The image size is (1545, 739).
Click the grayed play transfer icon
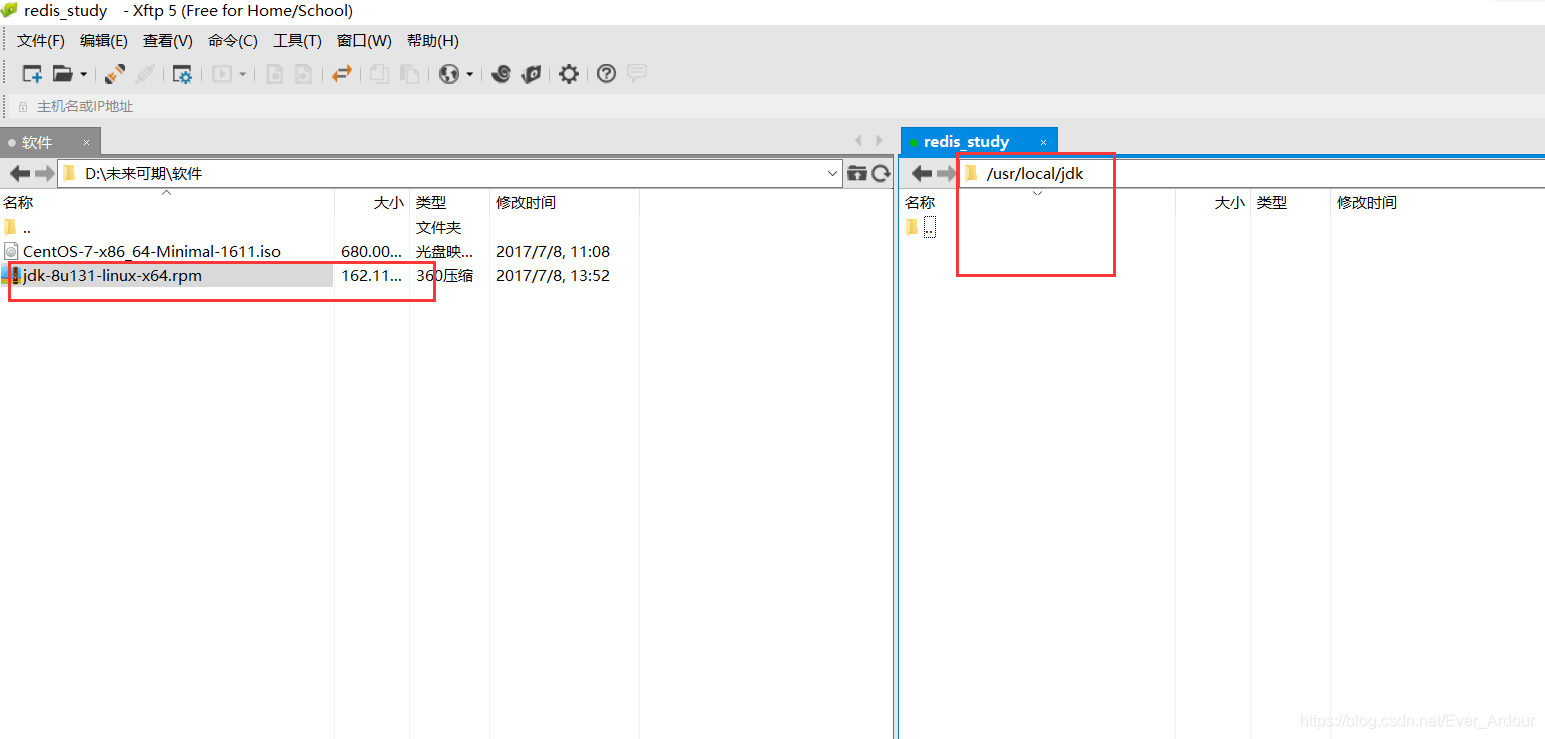coord(221,74)
